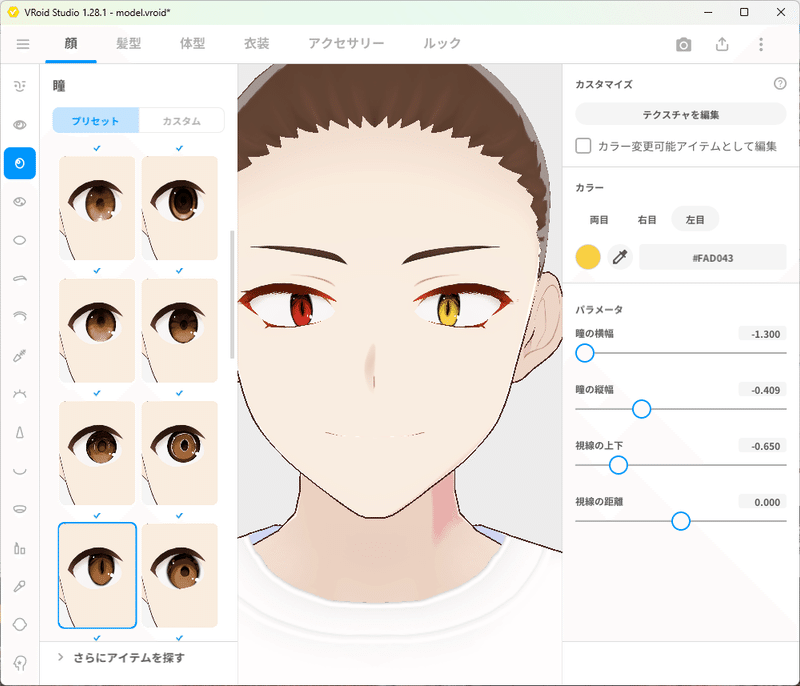Select third-row right ringed iris preset
This screenshot has height=686, width=800.
[180, 452]
